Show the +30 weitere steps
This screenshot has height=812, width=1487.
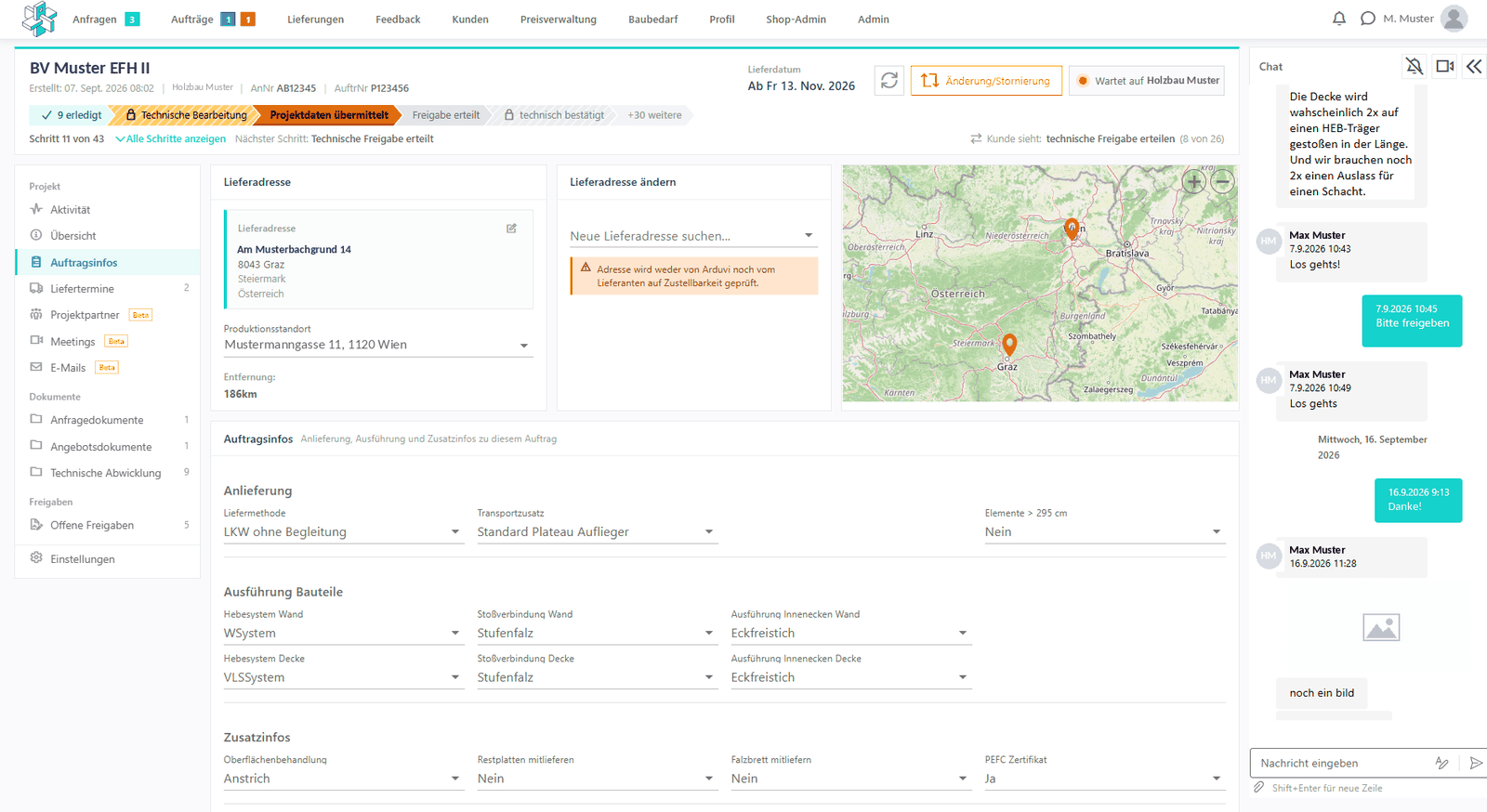[x=654, y=115]
